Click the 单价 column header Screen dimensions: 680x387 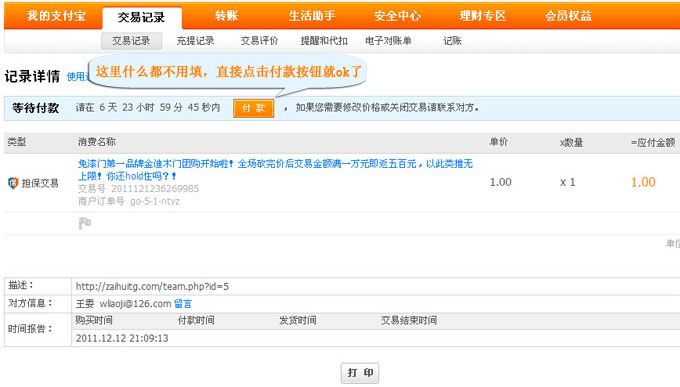[x=499, y=142]
